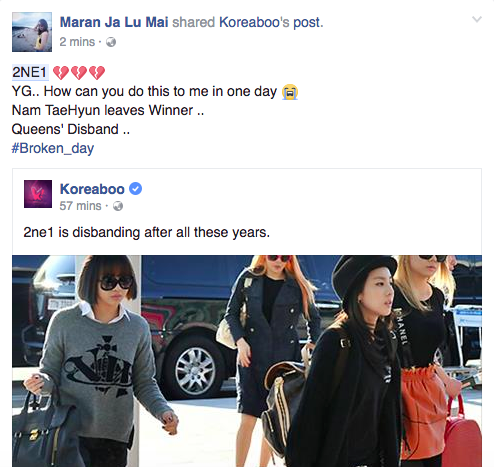This screenshot has height=467, width=494.
Task: Click the globe privacy icon beside 2 mins
Action: pyautogui.click(x=111, y=42)
